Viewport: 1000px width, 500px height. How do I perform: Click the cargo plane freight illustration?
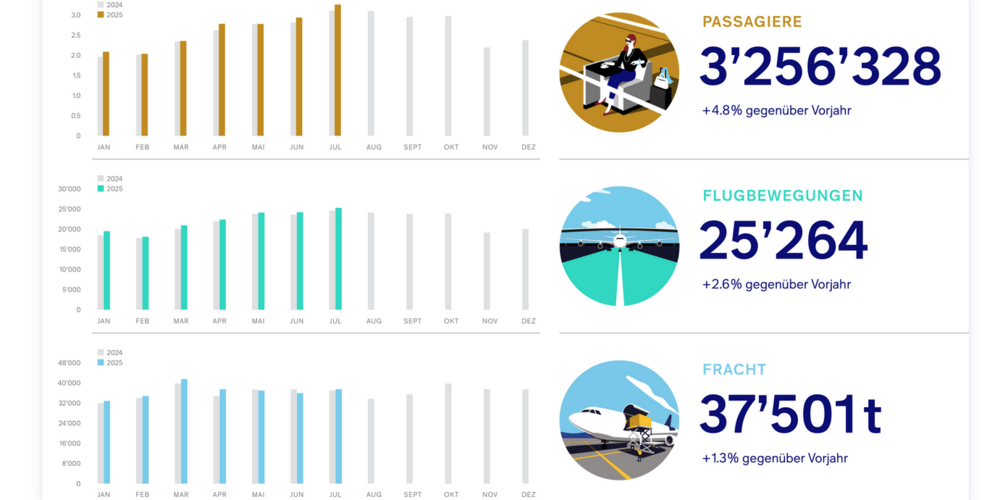click(619, 420)
